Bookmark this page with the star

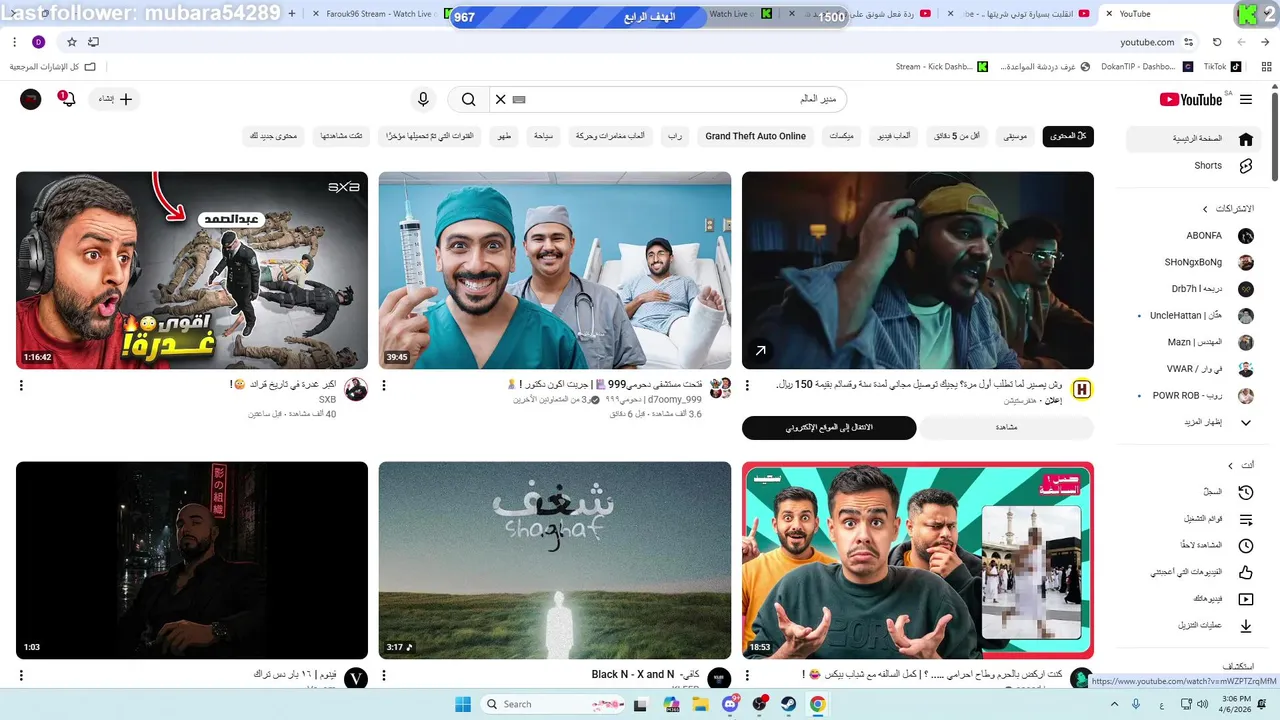[72, 42]
